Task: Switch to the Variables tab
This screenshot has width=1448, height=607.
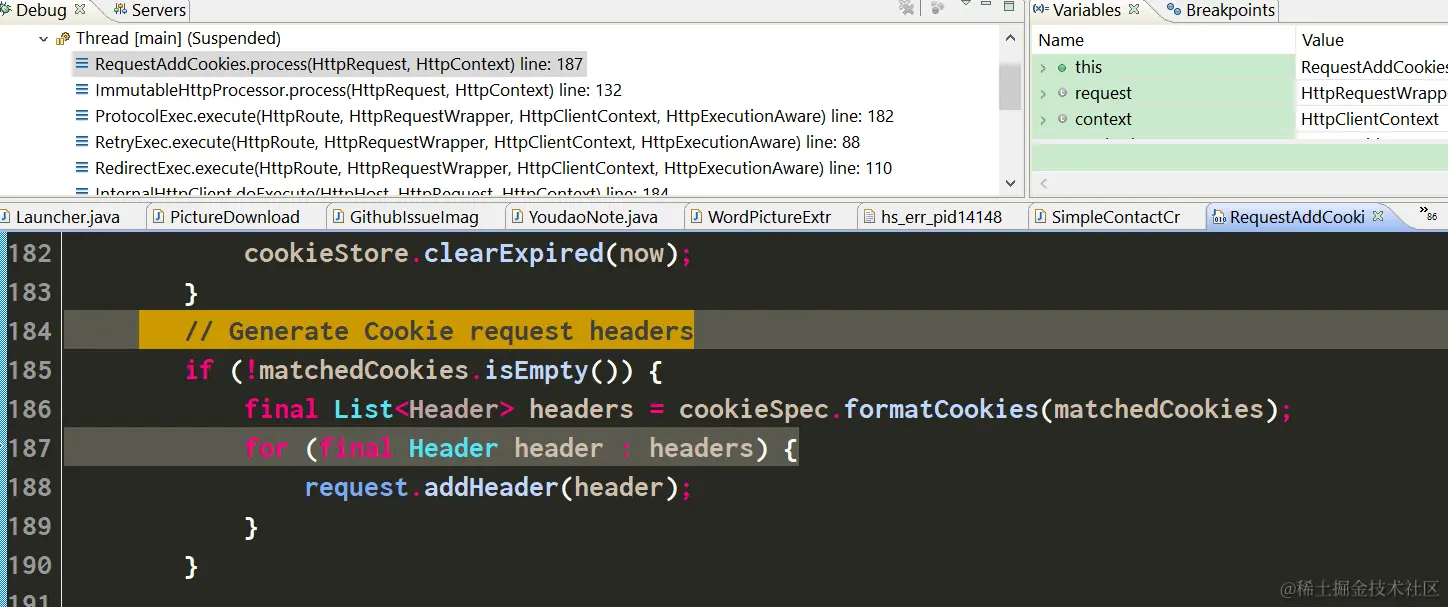Action: pos(1086,10)
